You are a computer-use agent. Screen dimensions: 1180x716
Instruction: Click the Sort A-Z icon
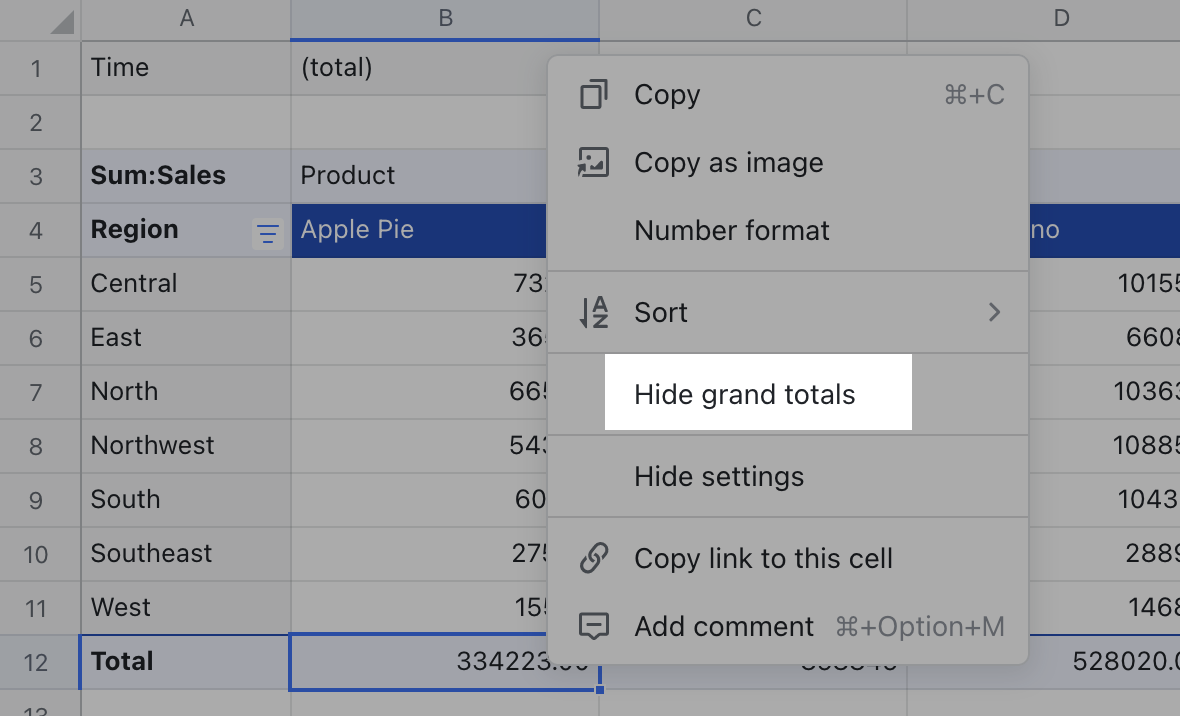pos(594,313)
